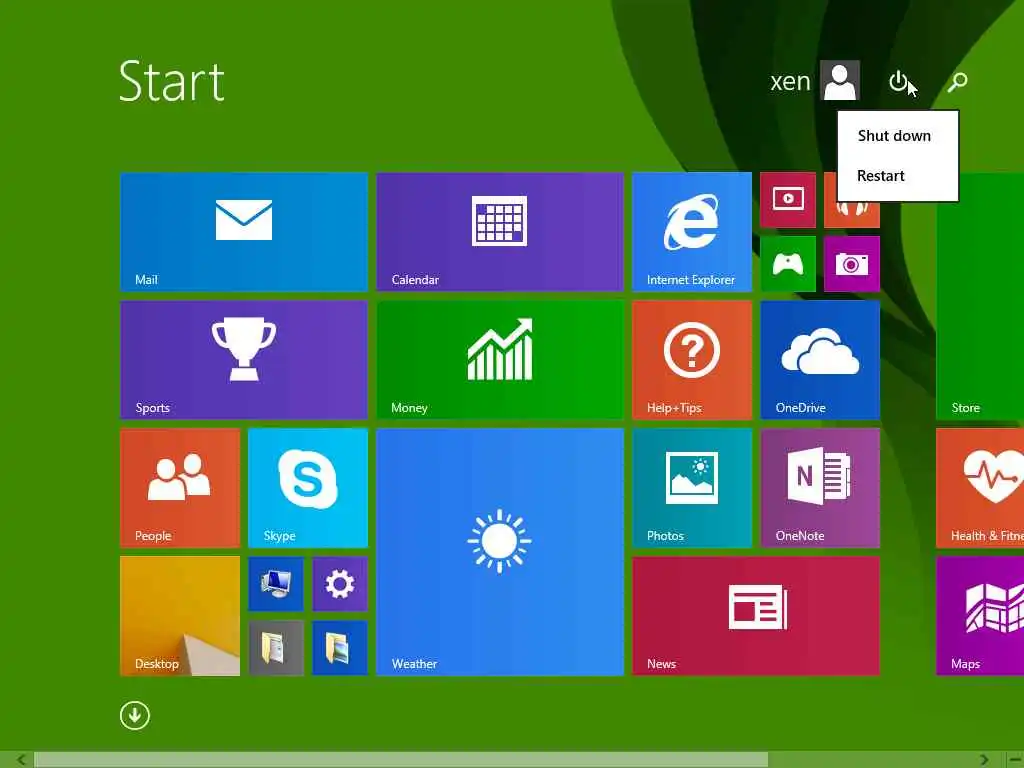Open the Weather tile
Screen dimensions: 1024x768
(x=500, y=552)
